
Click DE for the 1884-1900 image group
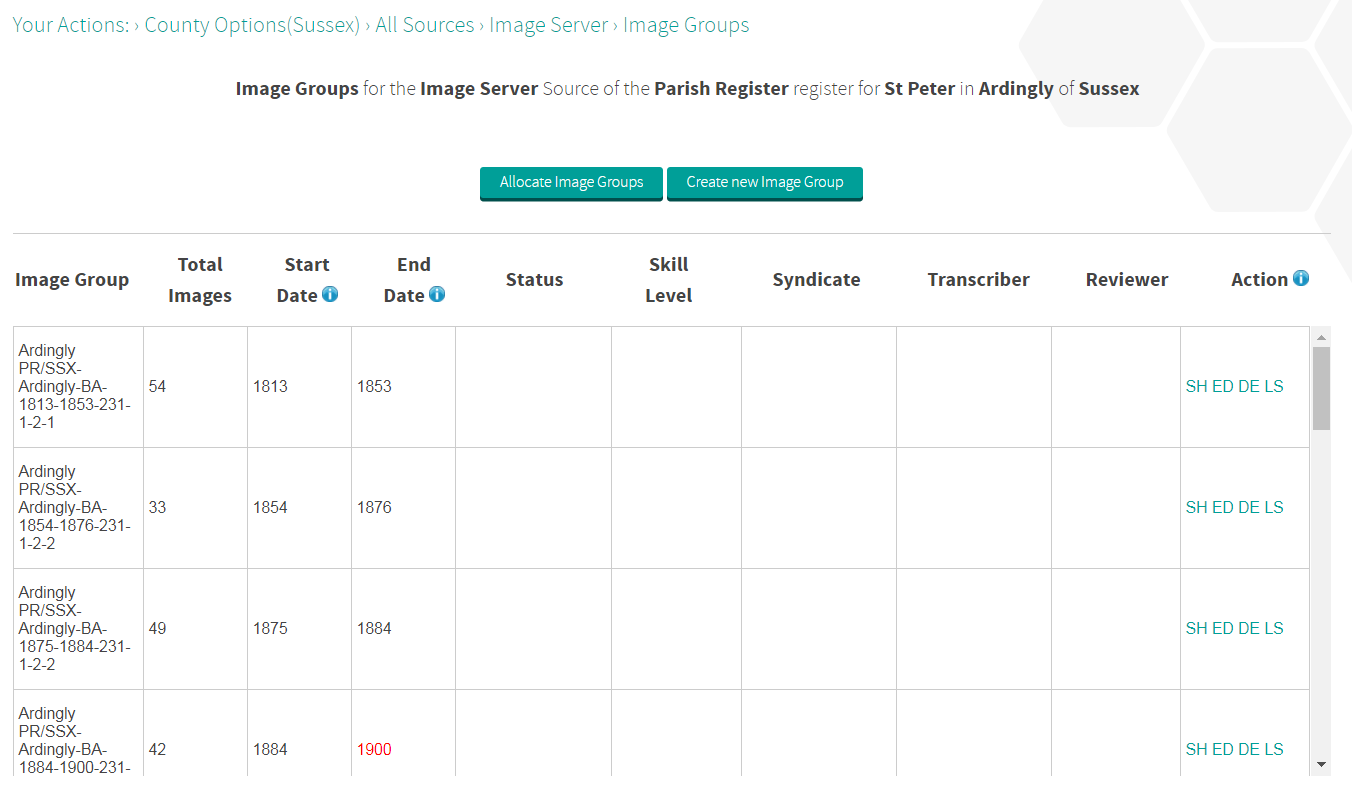point(1248,750)
